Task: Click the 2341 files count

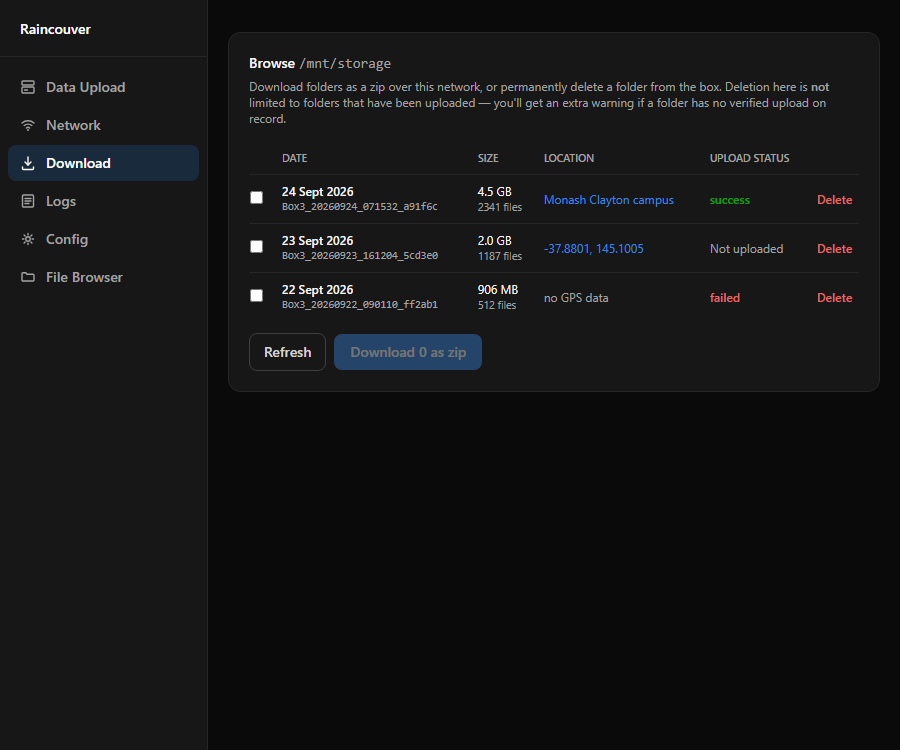Action: (499, 207)
